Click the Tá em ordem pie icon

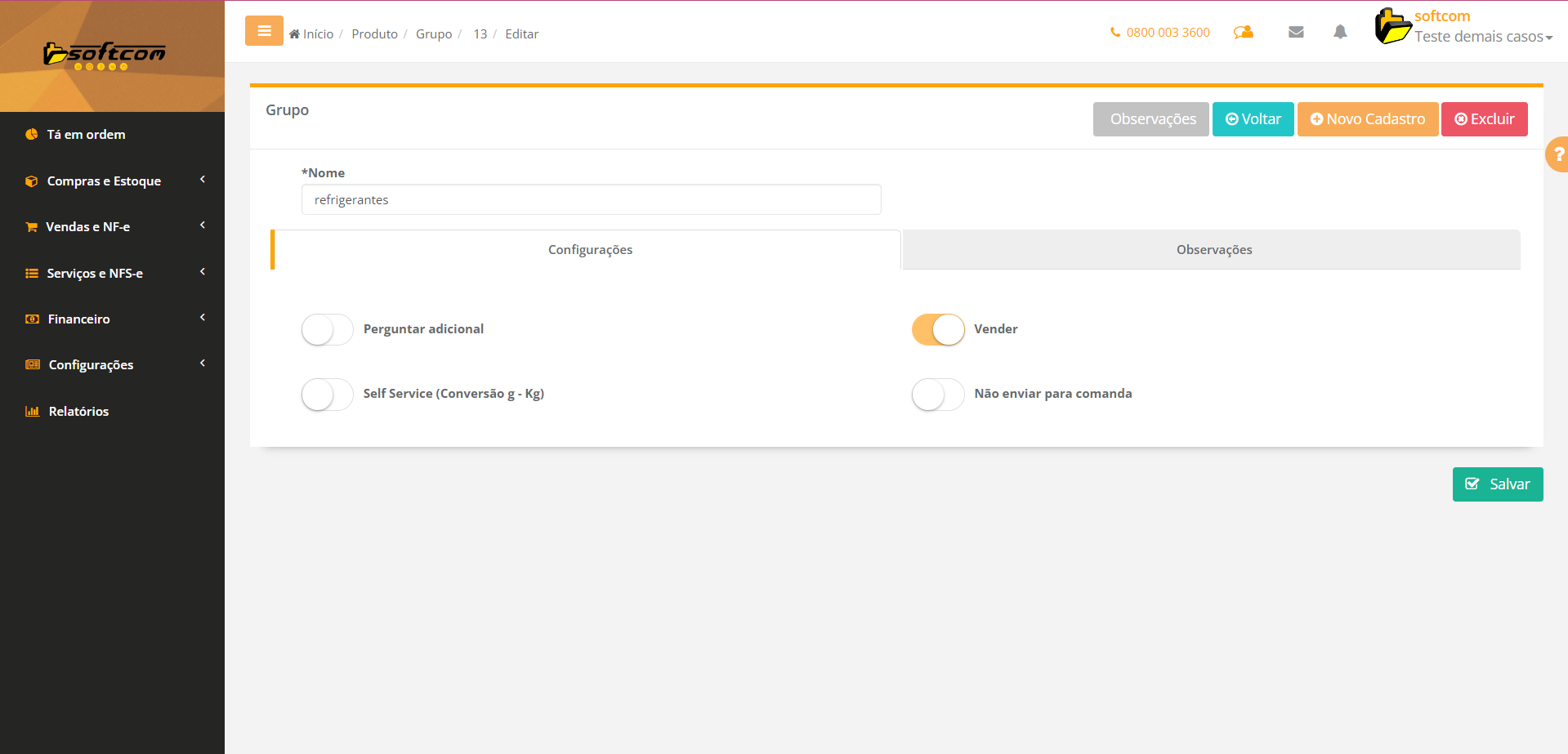tap(32, 135)
